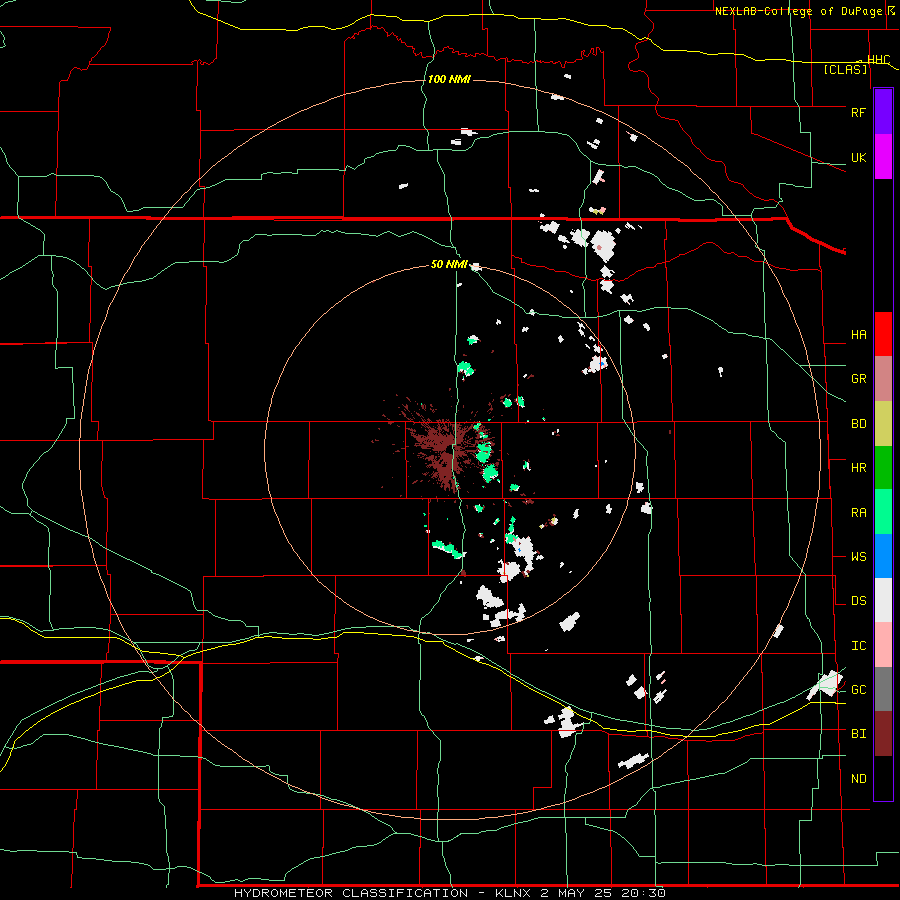The width and height of the screenshot is (900, 900).
Task: Click the brown BI legend swatch
Action: tap(883, 734)
